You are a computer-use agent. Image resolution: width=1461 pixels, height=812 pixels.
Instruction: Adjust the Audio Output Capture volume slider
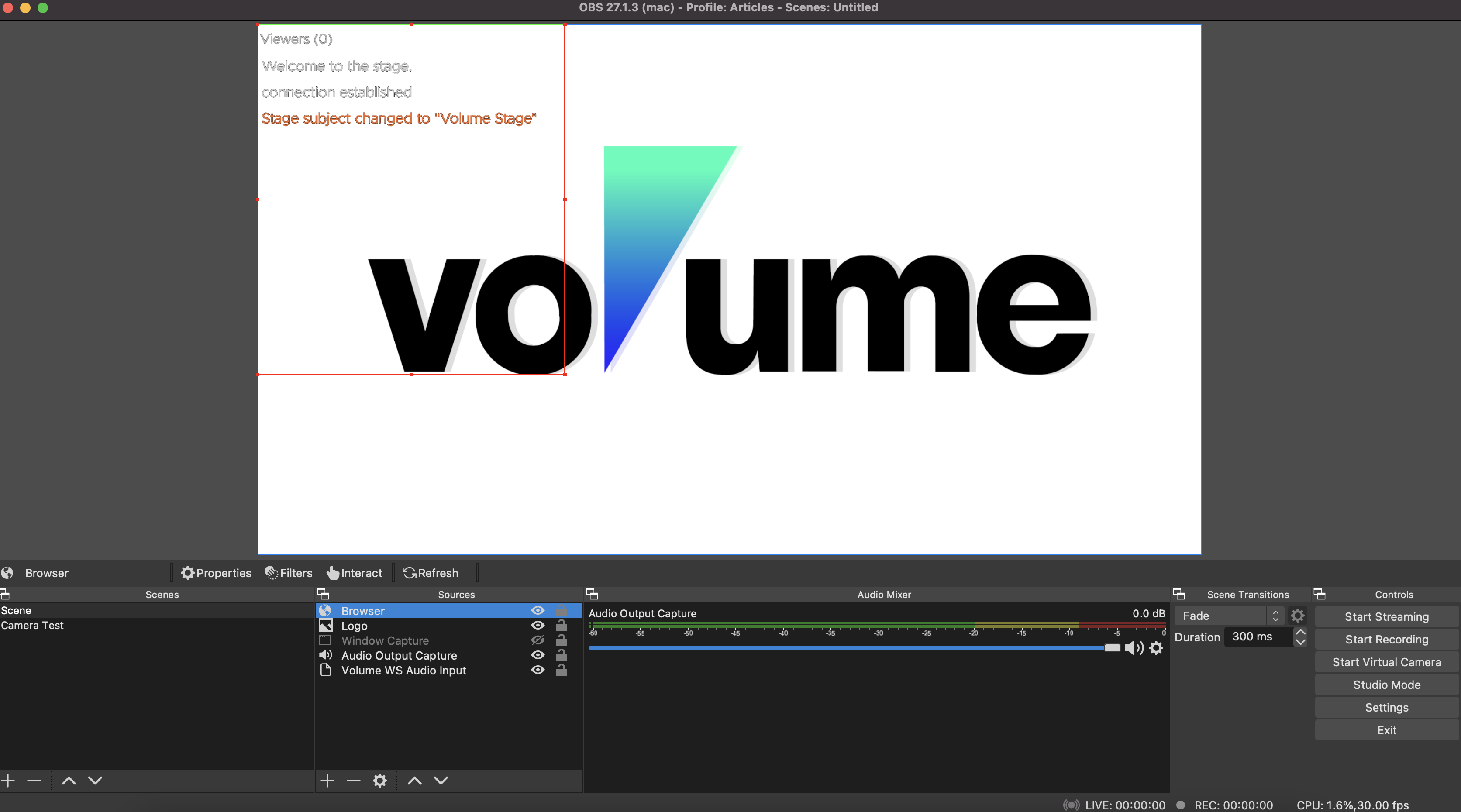pos(854,647)
